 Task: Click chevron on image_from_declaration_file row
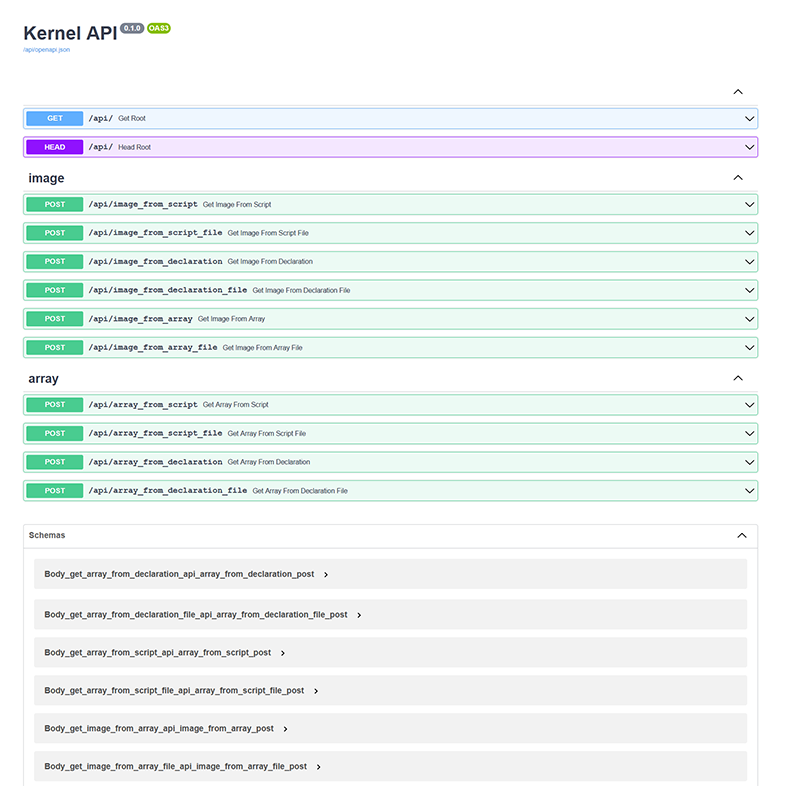pos(749,290)
